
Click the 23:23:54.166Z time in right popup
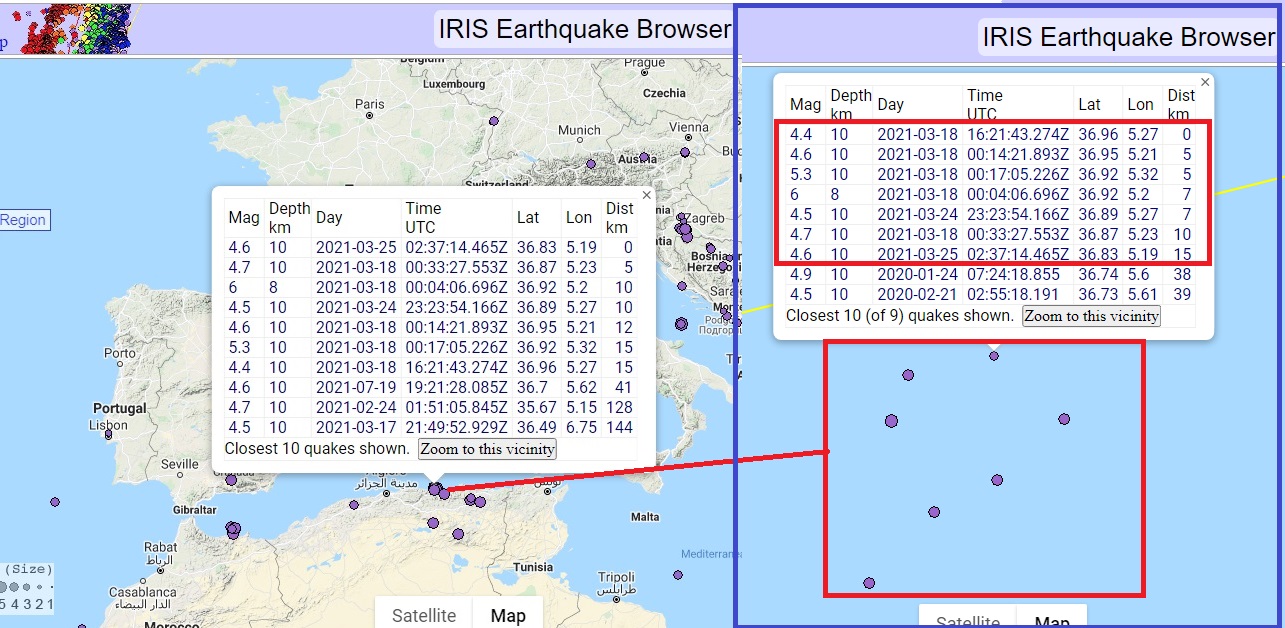[x=1018, y=214]
